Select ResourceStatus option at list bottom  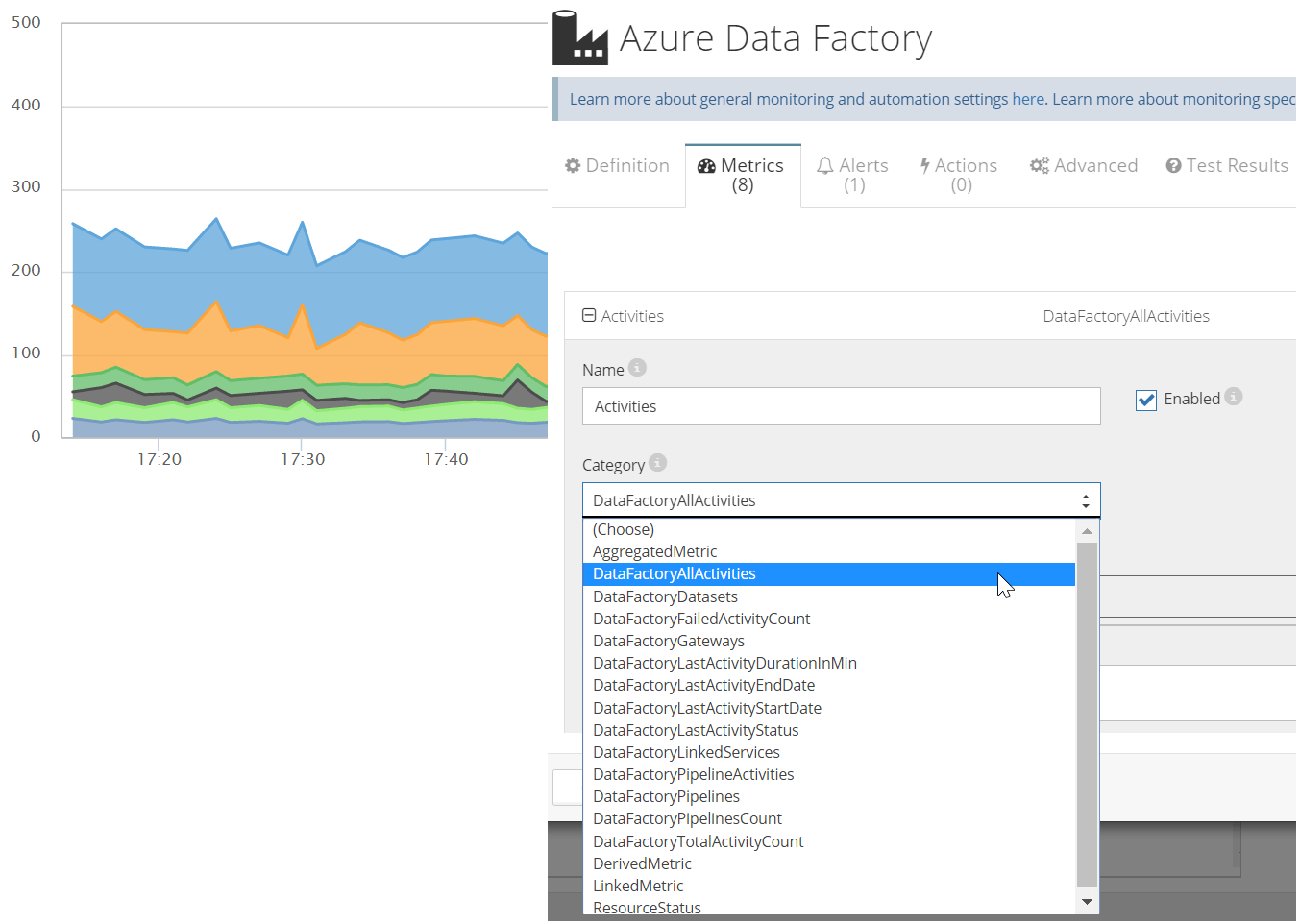click(828, 907)
